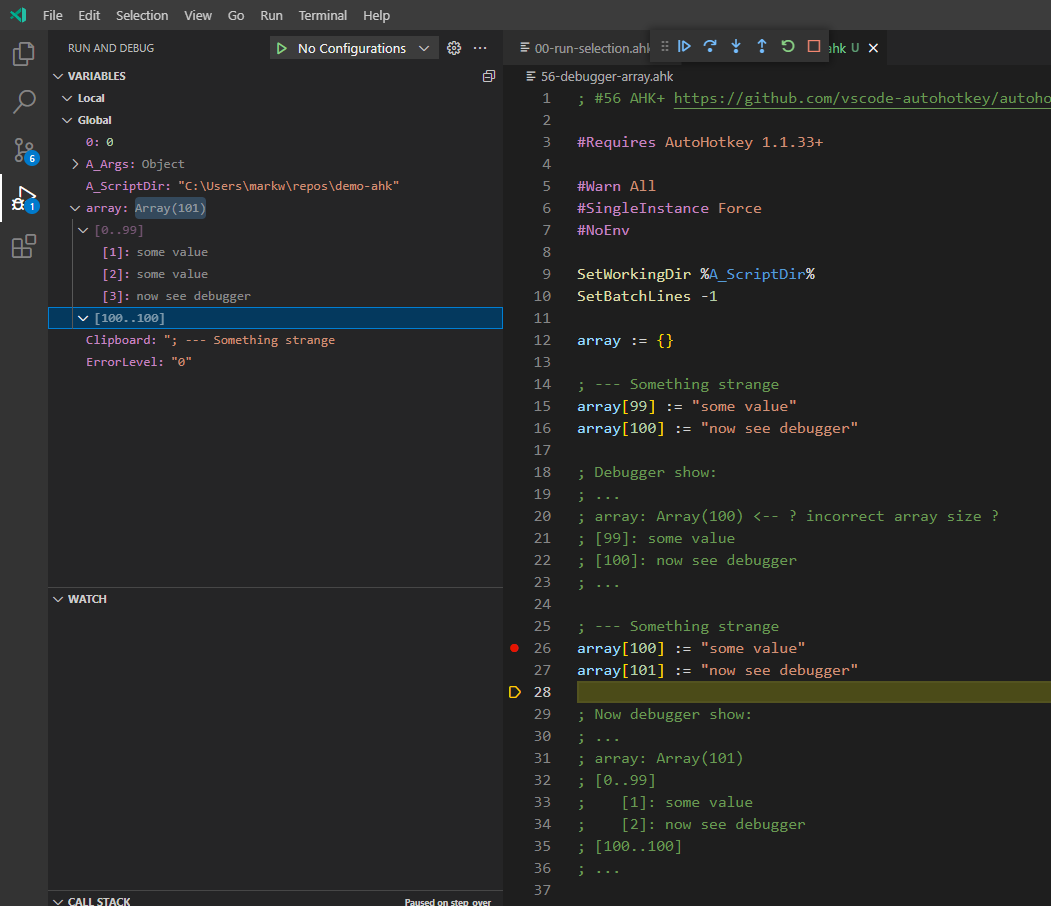The height and width of the screenshot is (906, 1051).
Task: Collapse all variables using header icon
Action: (x=488, y=76)
